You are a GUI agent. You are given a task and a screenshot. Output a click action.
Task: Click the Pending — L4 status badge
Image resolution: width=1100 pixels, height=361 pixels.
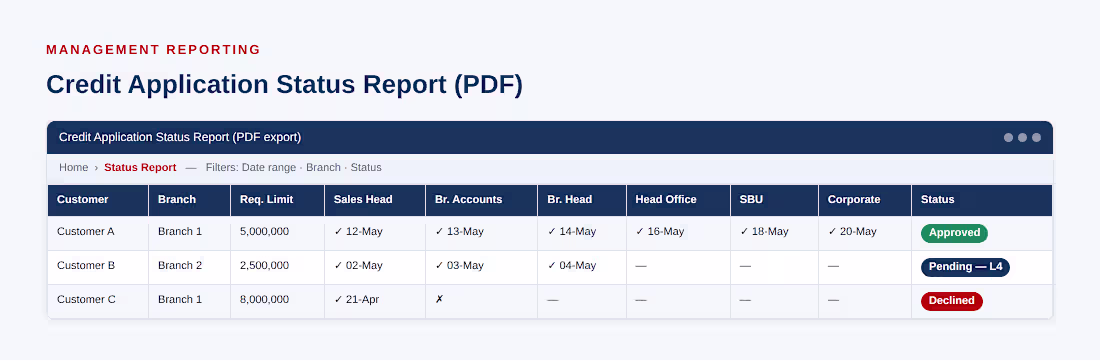tap(965, 267)
